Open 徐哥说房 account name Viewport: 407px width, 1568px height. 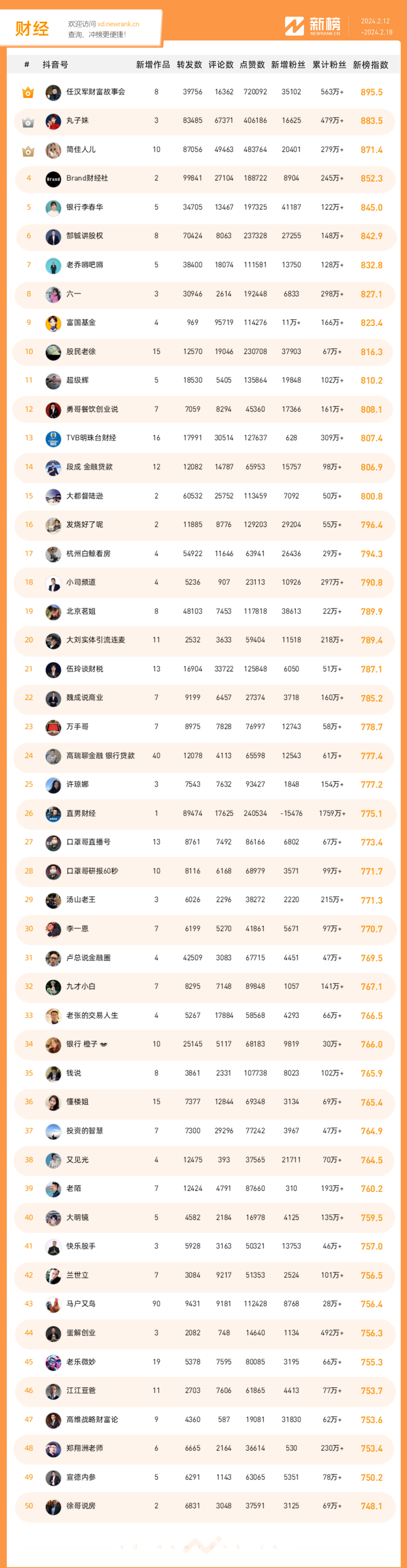[x=81, y=1507]
